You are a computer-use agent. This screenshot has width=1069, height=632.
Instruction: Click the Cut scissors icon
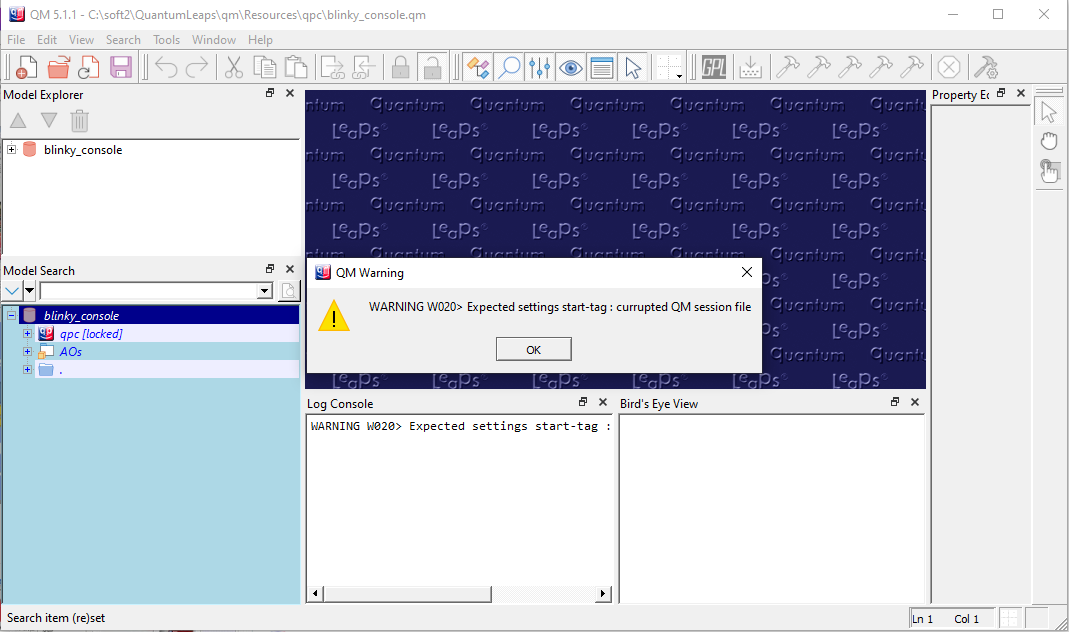click(234, 67)
